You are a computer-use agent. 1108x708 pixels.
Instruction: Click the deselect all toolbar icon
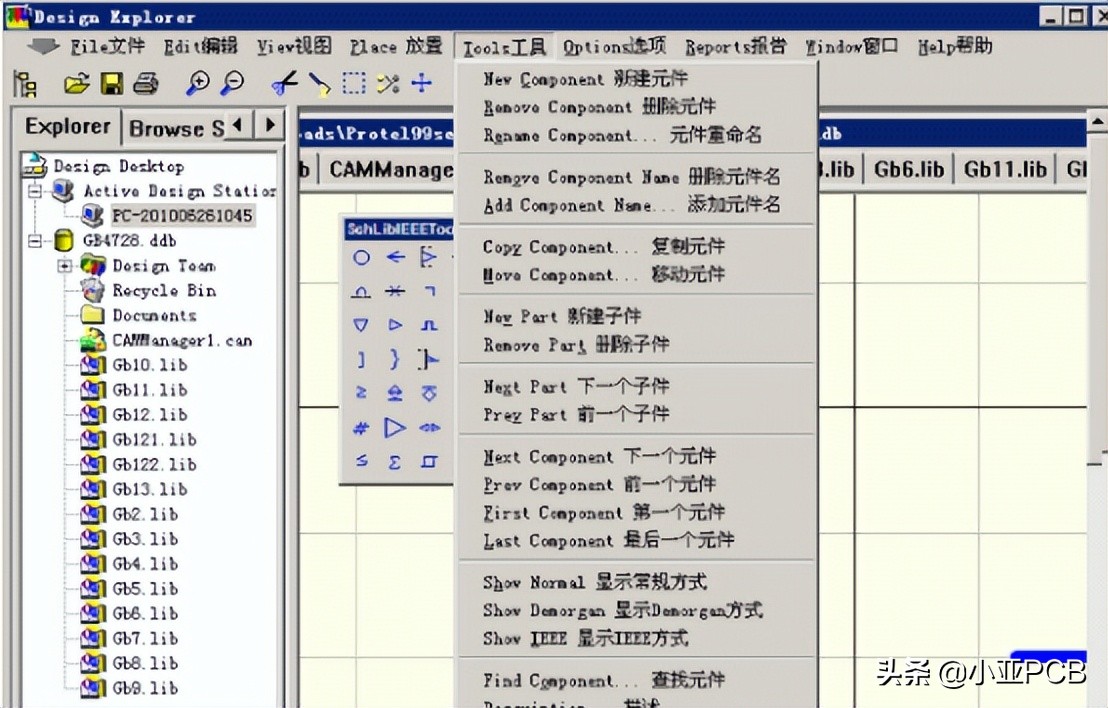click(x=388, y=83)
